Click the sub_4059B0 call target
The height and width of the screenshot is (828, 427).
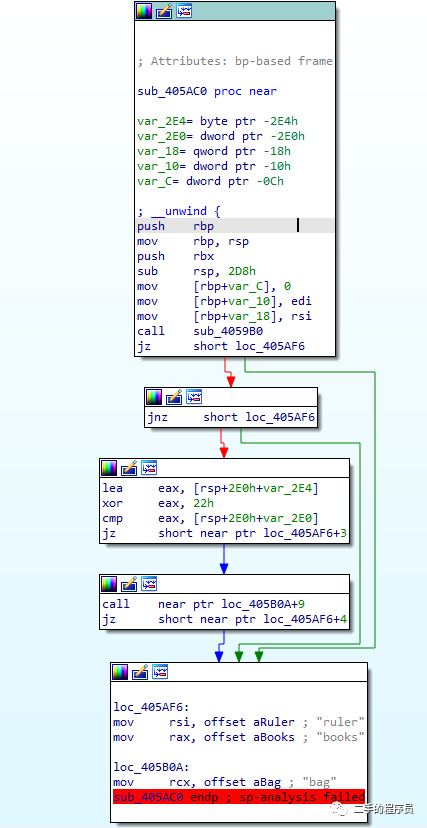pos(228,331)
